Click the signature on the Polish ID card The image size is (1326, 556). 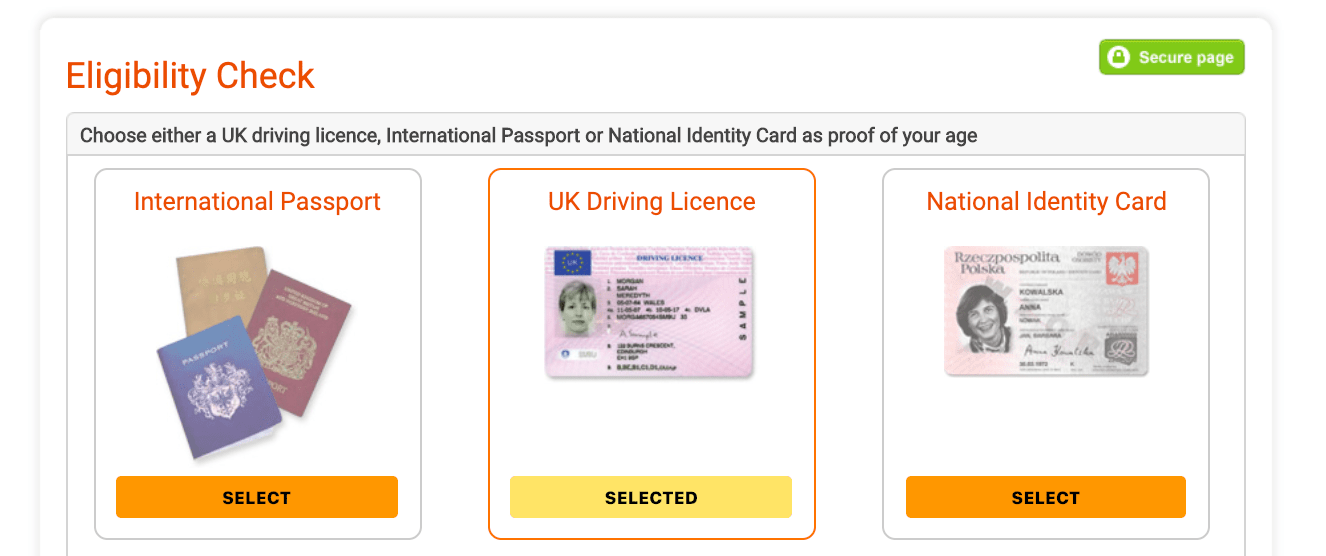[x=1050, y=351]
